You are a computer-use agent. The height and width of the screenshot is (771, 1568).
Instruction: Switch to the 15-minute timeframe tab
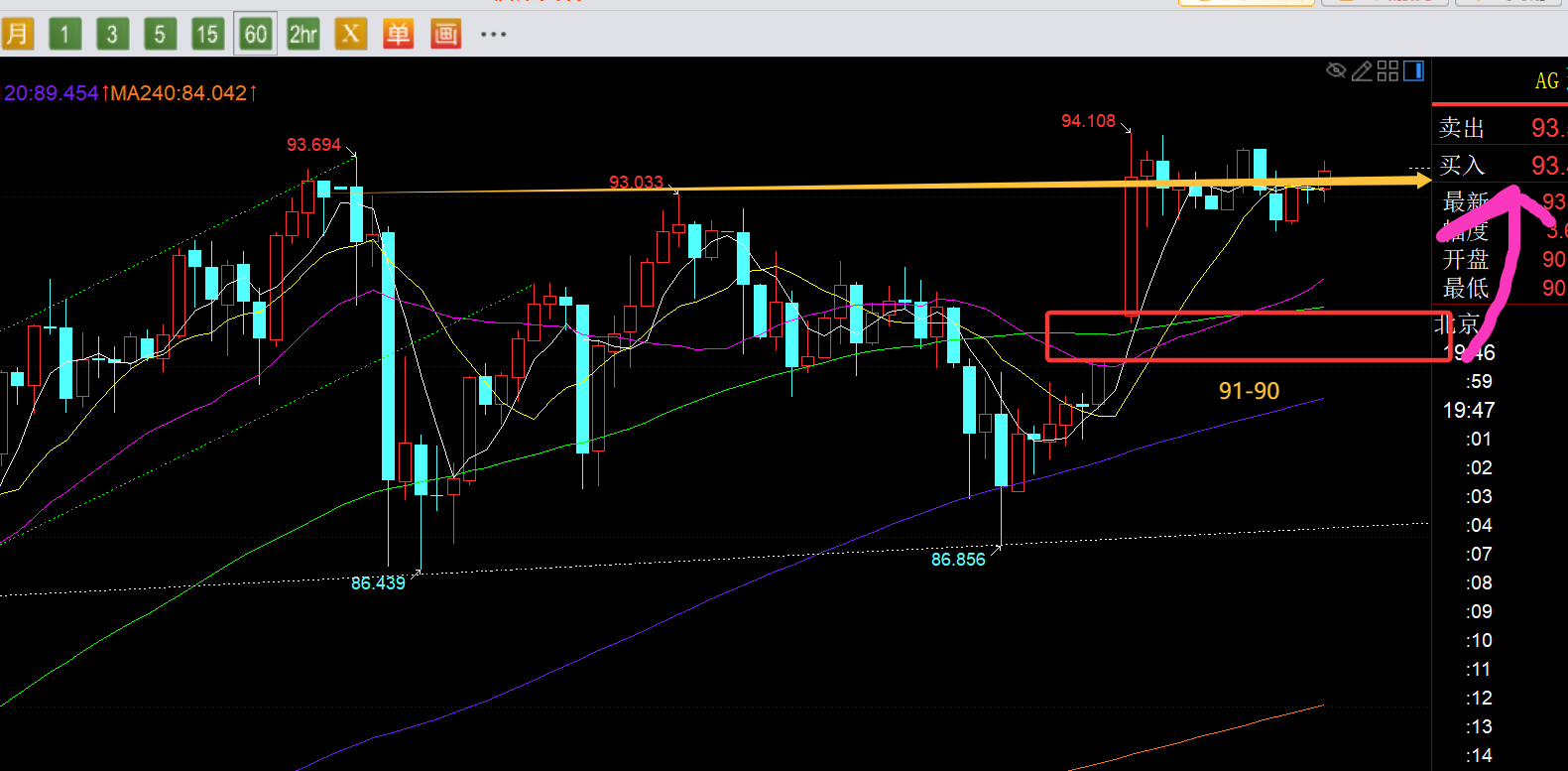click(x=207, y=35)
